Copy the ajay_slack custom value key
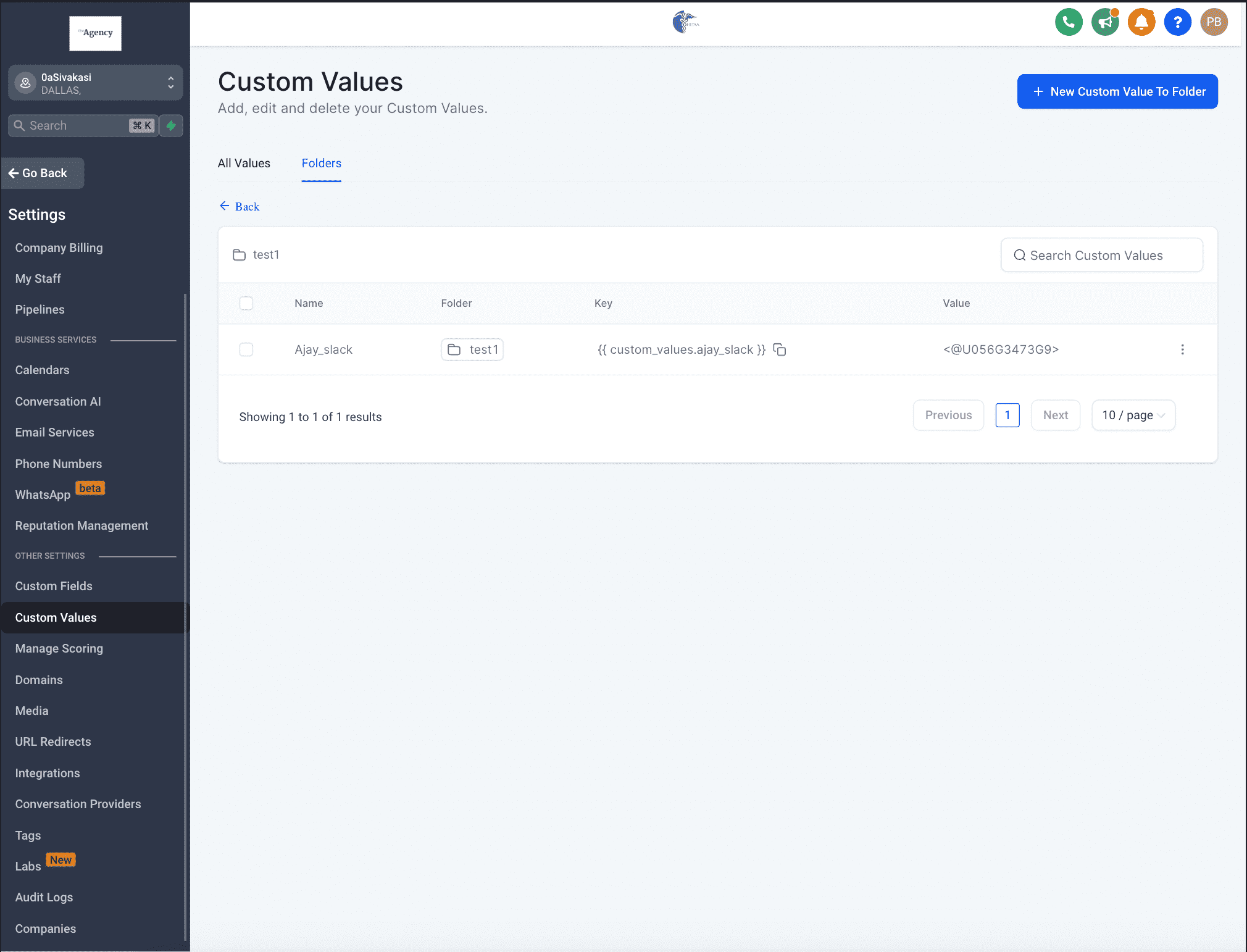Image resolution: width=1247 pixels, height=952 pixels. click(780, 350)
